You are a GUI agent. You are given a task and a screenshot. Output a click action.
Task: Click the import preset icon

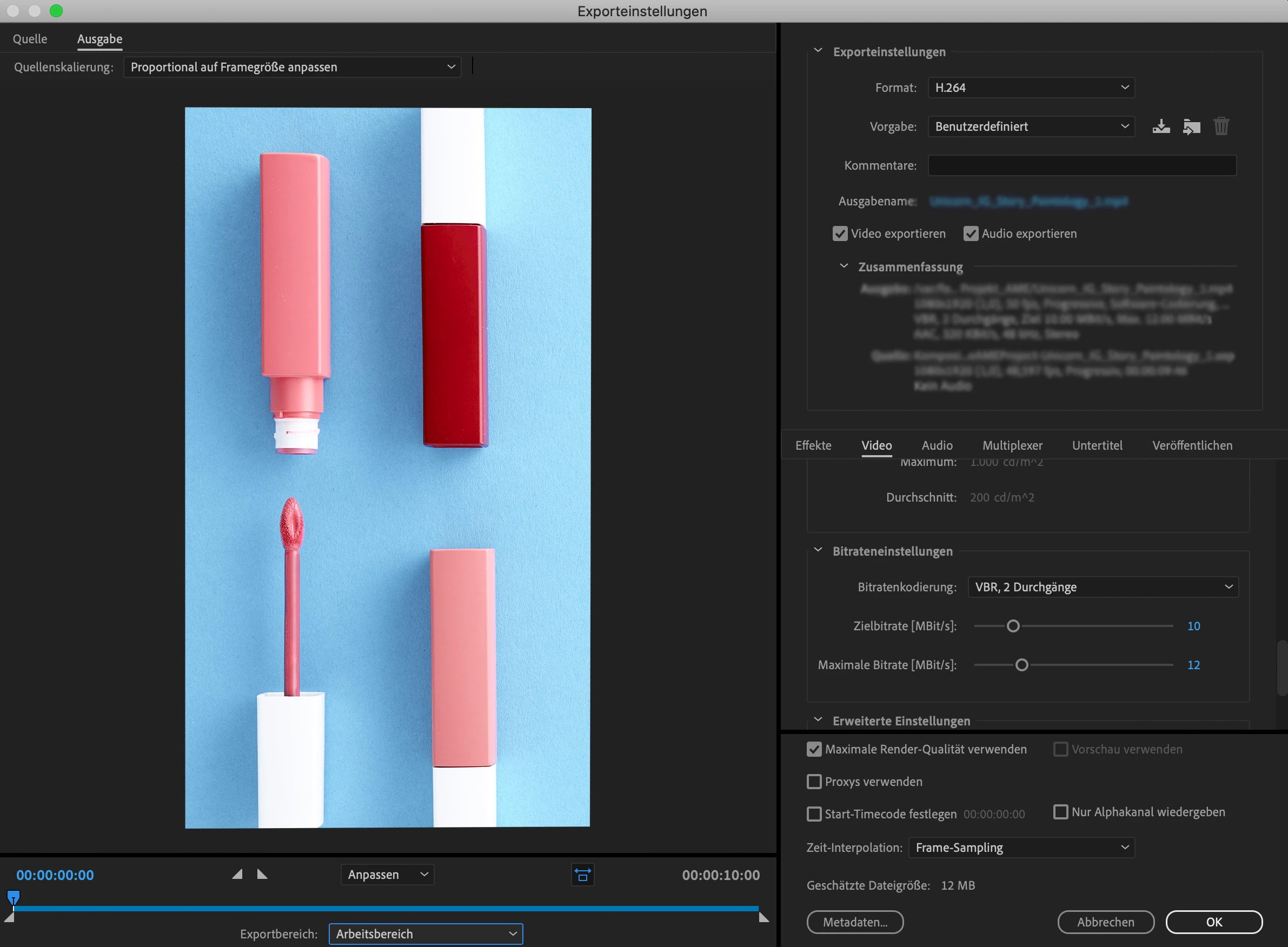(1191, 126)
